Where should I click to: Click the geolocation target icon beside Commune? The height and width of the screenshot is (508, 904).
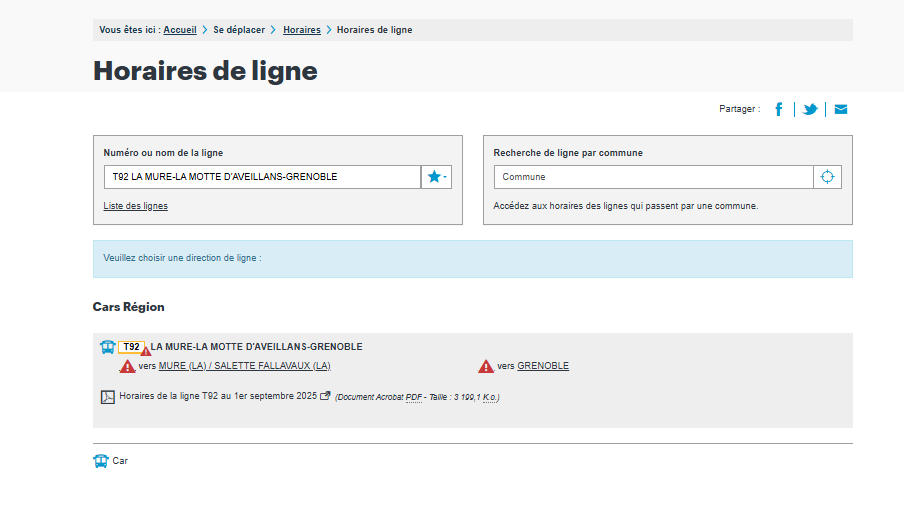tap(827, 177)
